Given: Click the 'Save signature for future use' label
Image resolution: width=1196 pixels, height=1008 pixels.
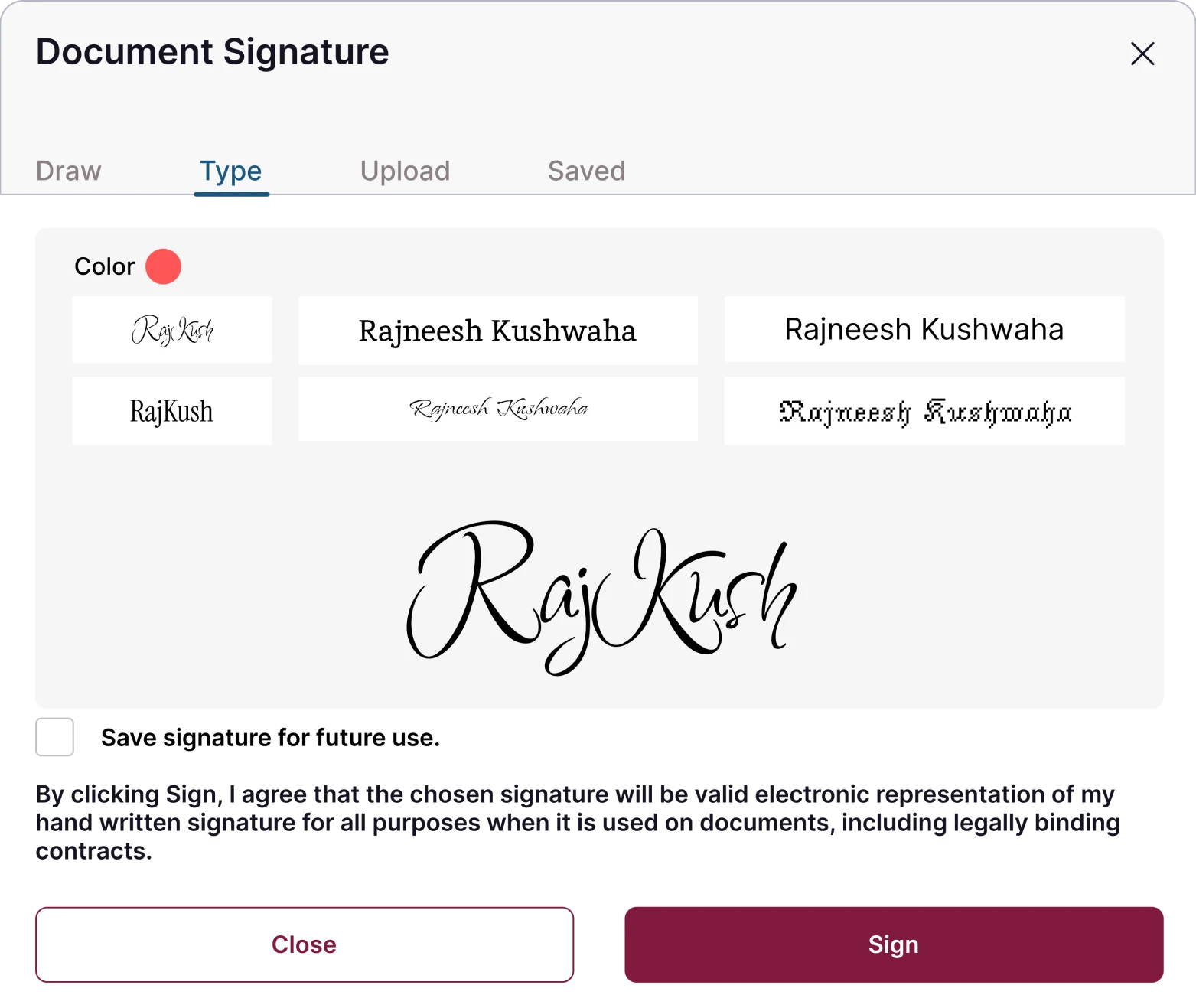Looking at the screenshot, I should tap(270, 738).
